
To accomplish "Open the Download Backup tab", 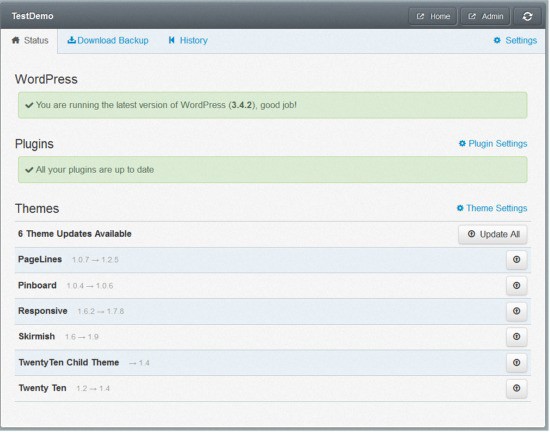I will pyautogui.click(x=108, y=40).
